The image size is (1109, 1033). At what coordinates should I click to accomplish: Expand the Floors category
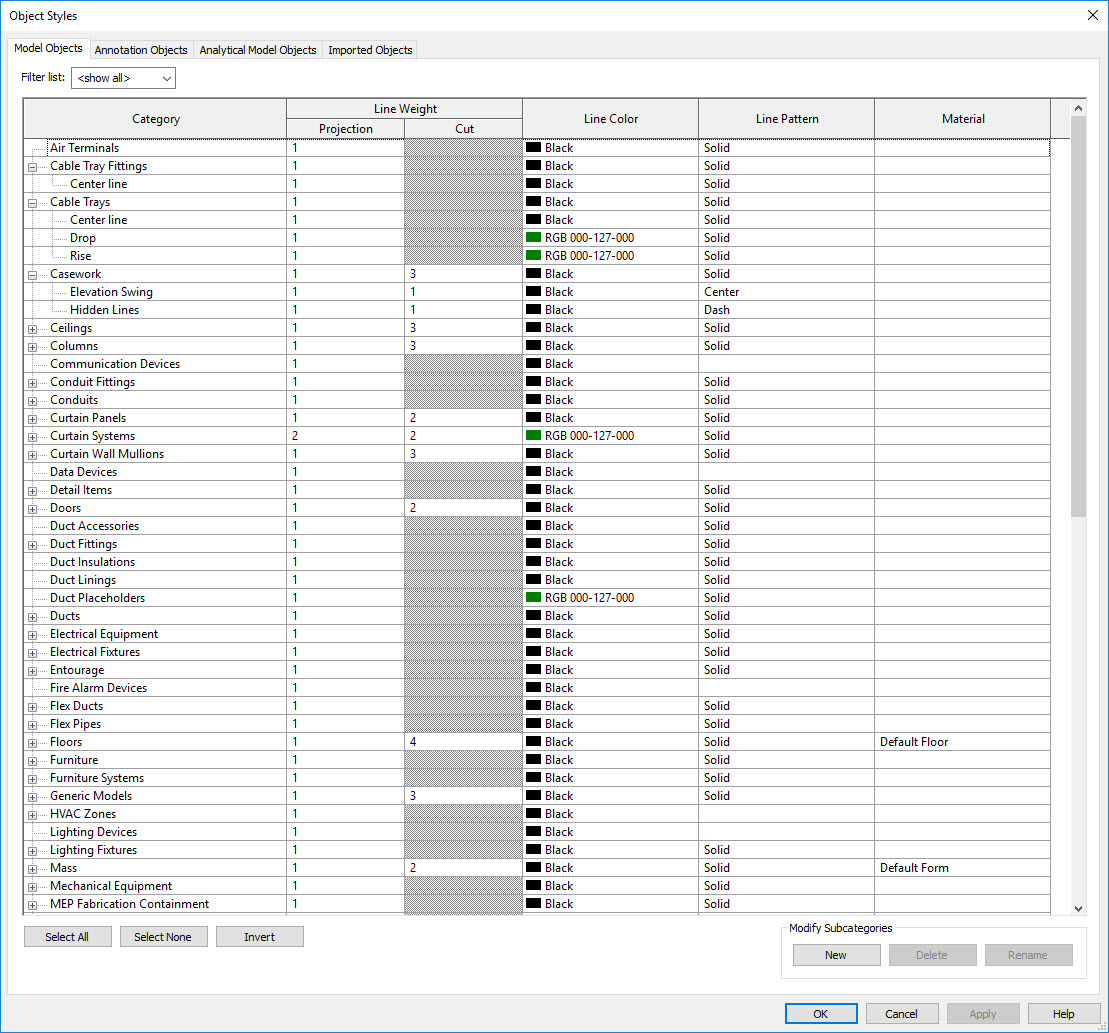click(31, 741)
